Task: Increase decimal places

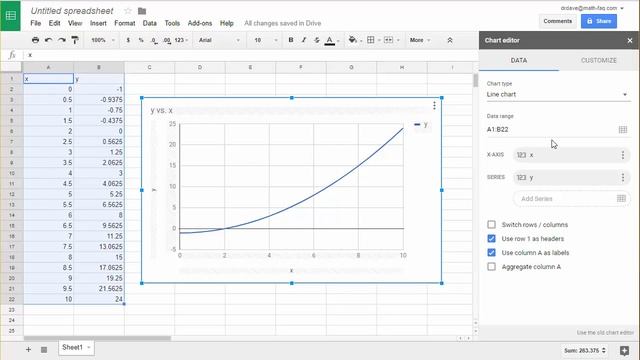Action: 167,40
